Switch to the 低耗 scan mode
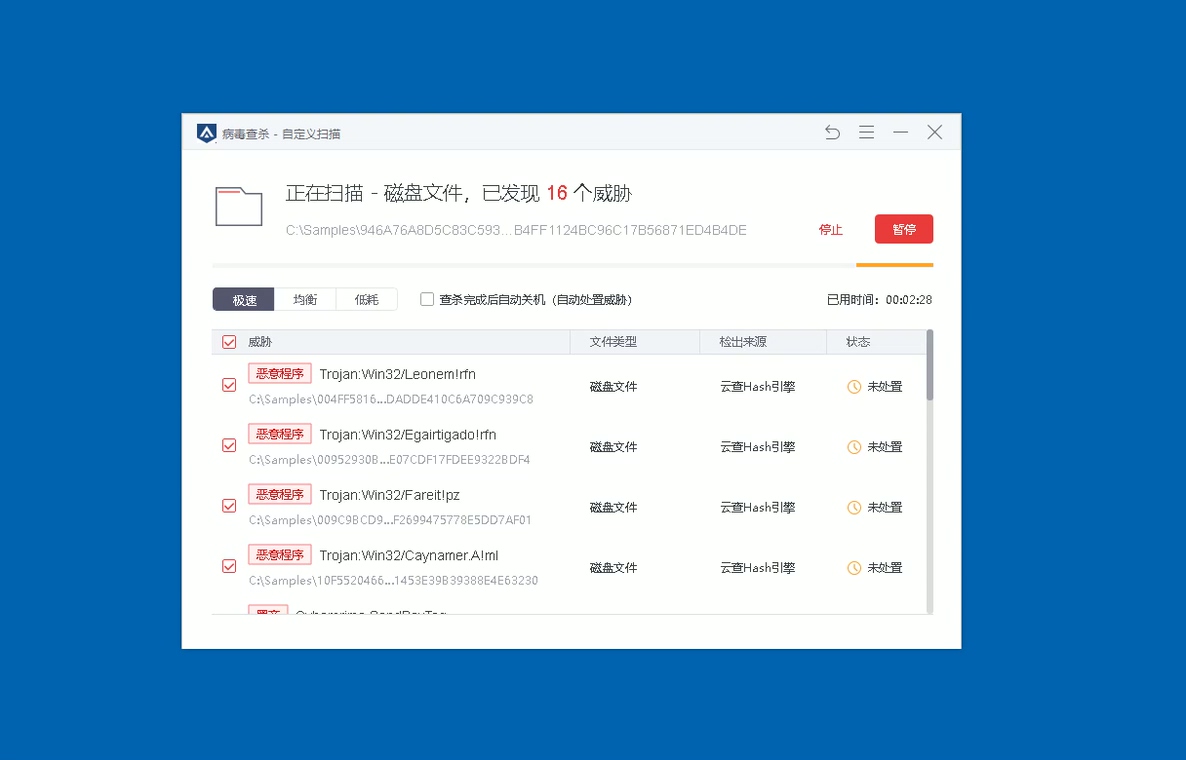Screen dimensions: 1186x760 click(367, 299)
